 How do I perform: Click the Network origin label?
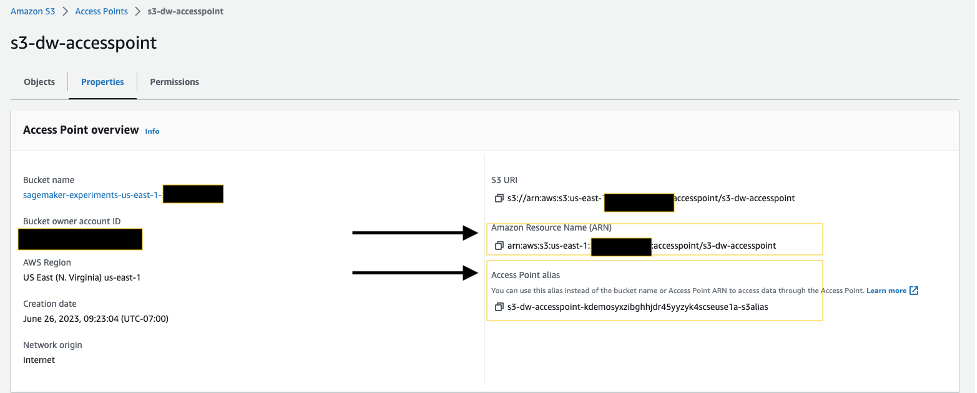pos(52,345)
